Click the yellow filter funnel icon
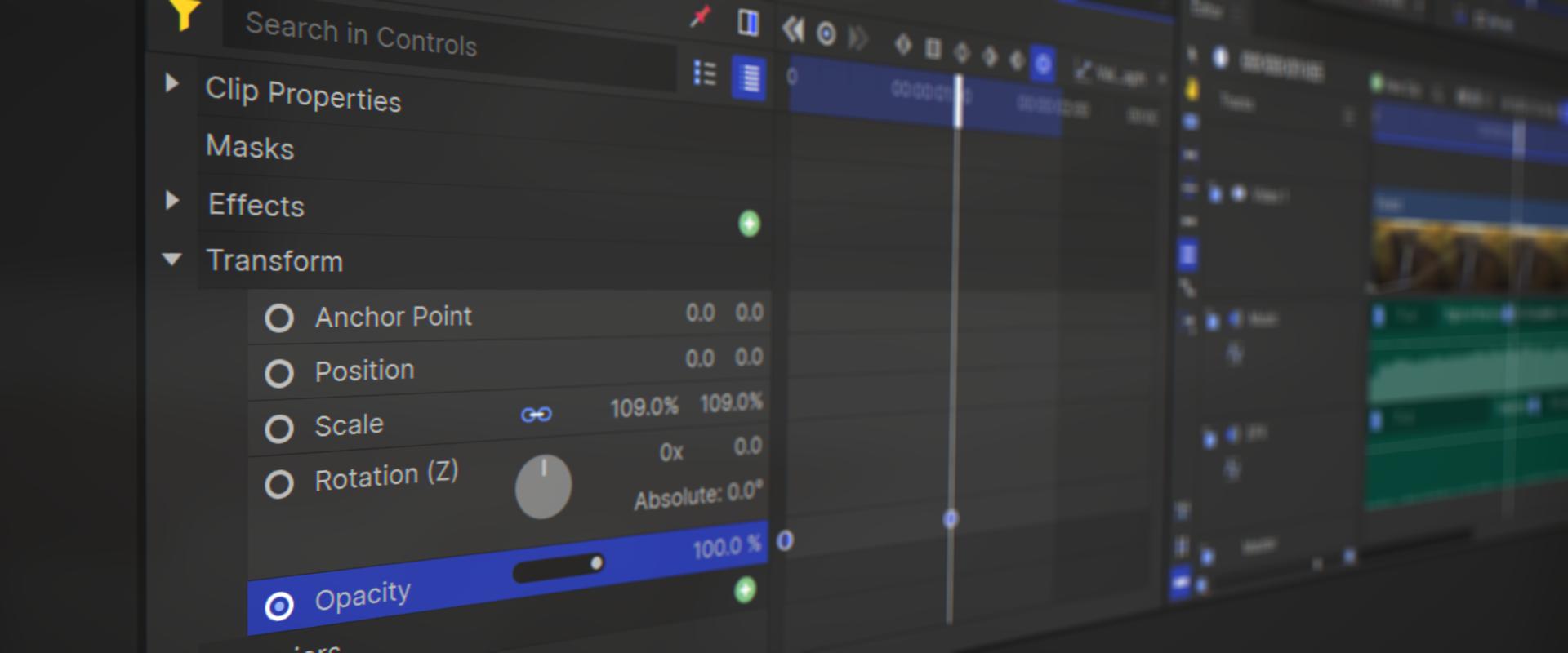The height and width of the screenshot is (653, 1568). tap(185, 13)
